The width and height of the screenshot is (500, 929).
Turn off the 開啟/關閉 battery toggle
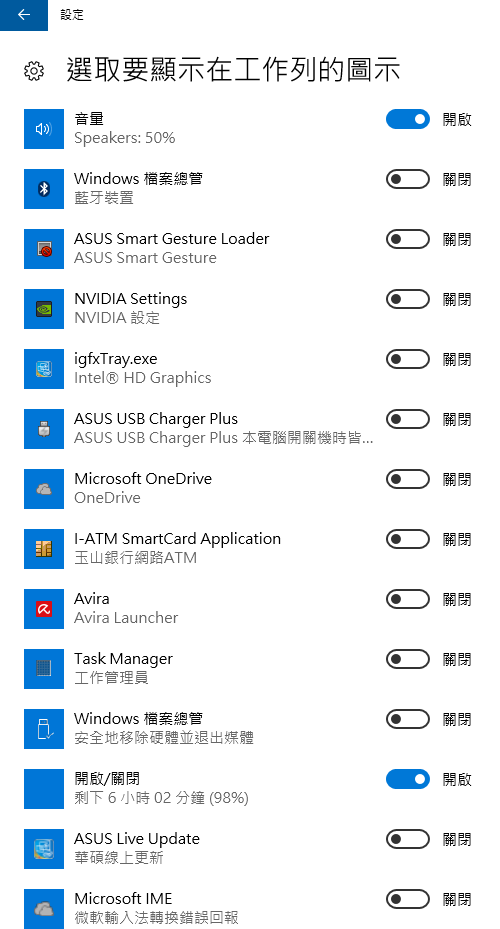pyautogui.click(x=408, y=779)
